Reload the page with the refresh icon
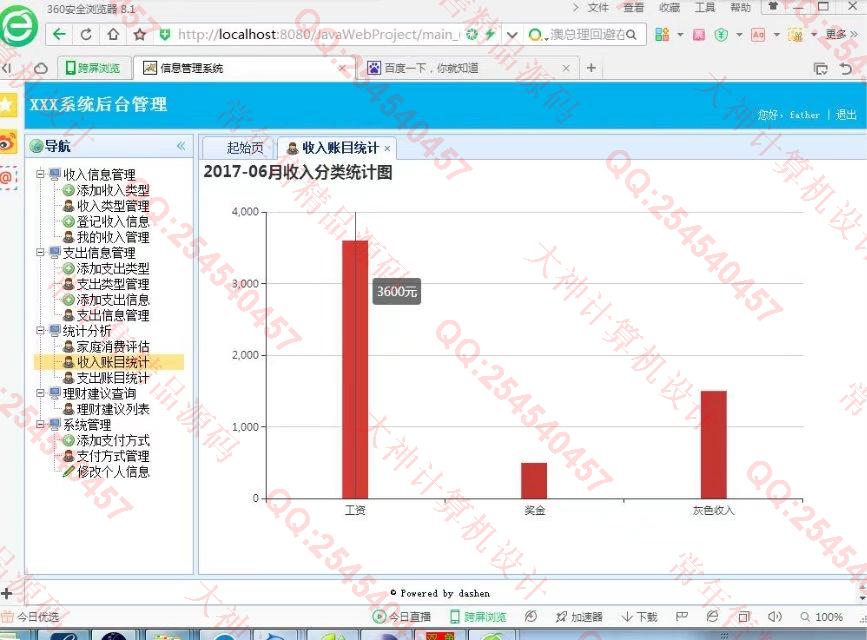Image resolution: width=867 pixels, height=640 pixels. click(x=87, y=34)
